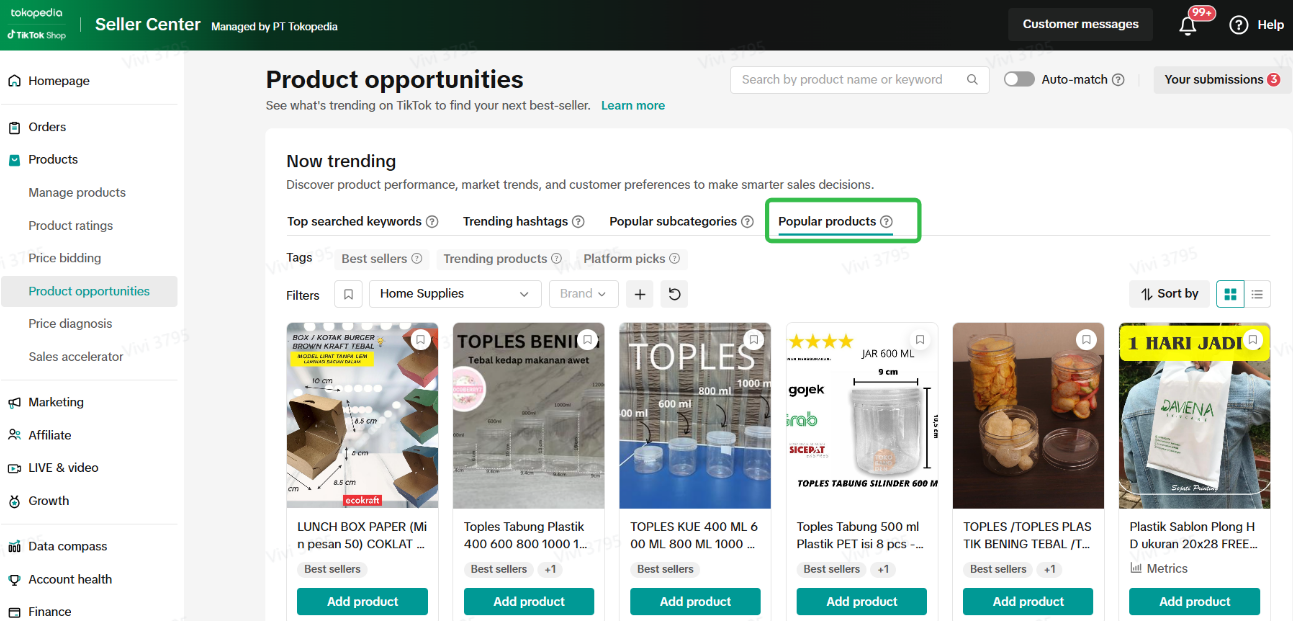
Task: Reset filters using the refresh icon
Action: click(x=675, y=294)
